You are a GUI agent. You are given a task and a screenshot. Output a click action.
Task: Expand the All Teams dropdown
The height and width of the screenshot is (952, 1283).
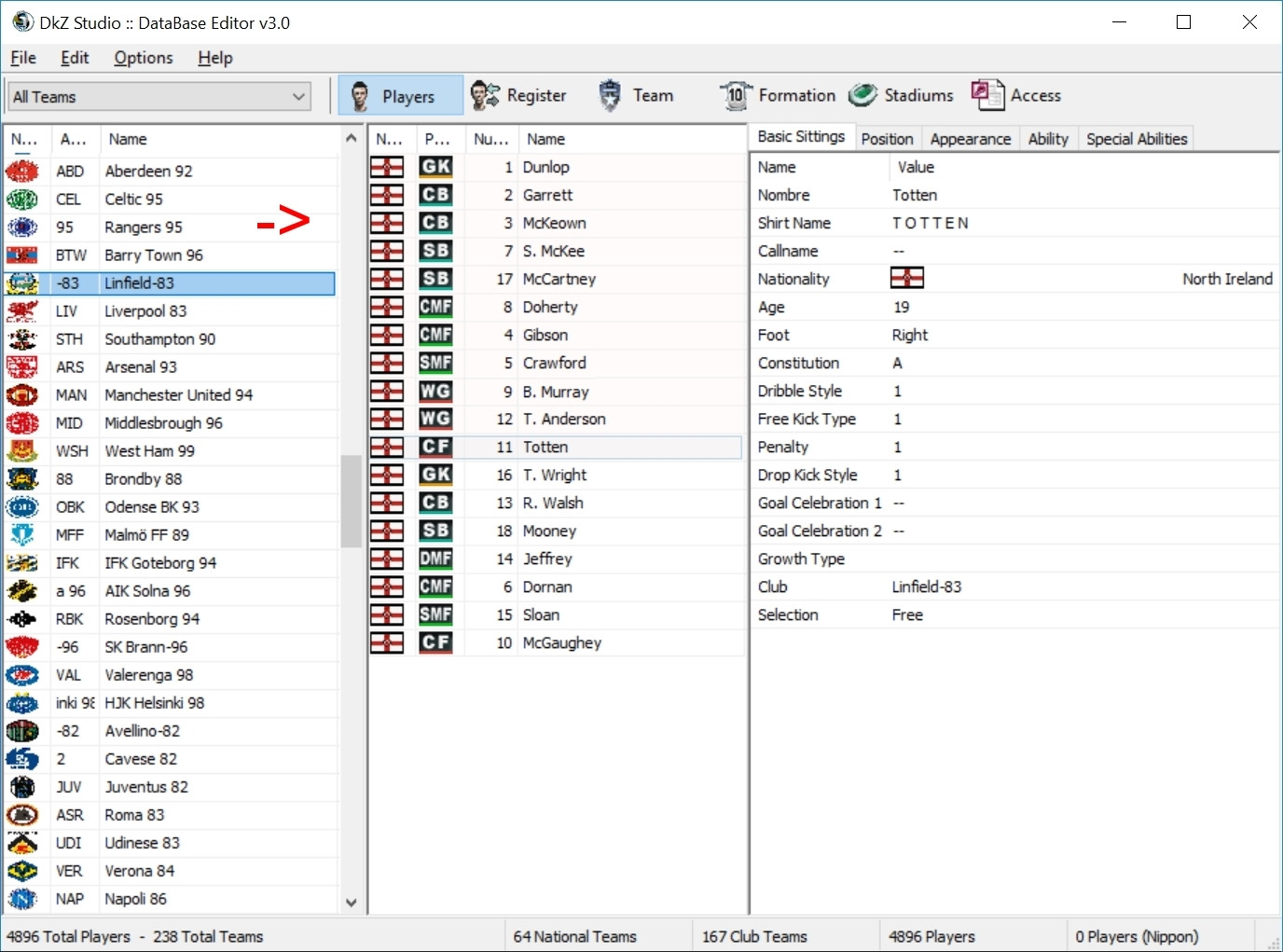tap(159, 96)
